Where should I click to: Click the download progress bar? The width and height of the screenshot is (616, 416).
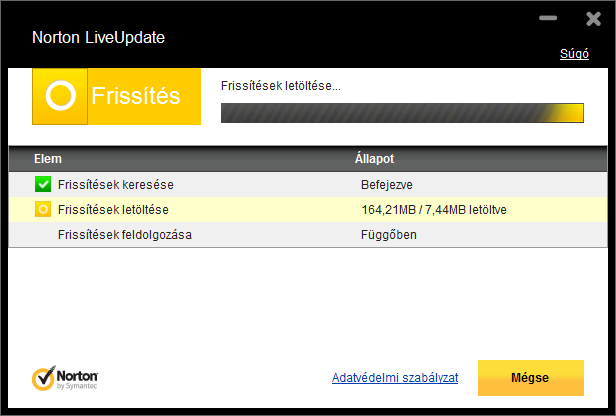(x=402, y=113)
